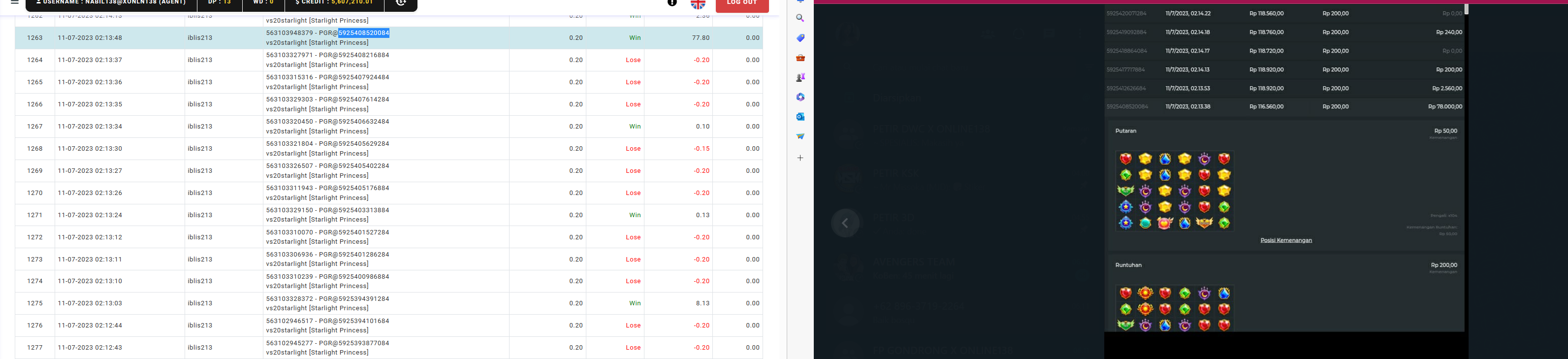Click the CREDIT balance display
The image size is (1568, 359).
(334, 2)
